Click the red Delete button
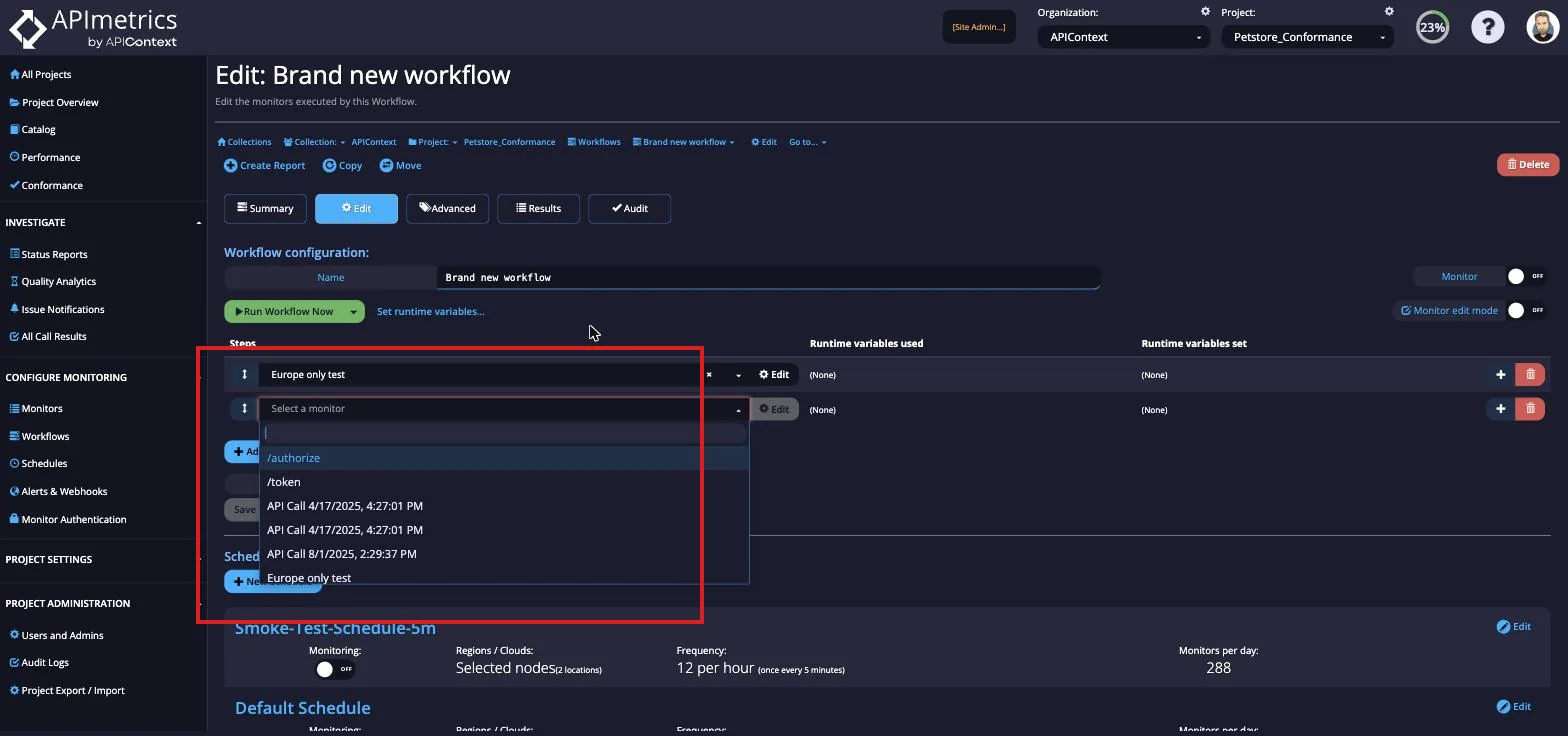 [1527, 164]
